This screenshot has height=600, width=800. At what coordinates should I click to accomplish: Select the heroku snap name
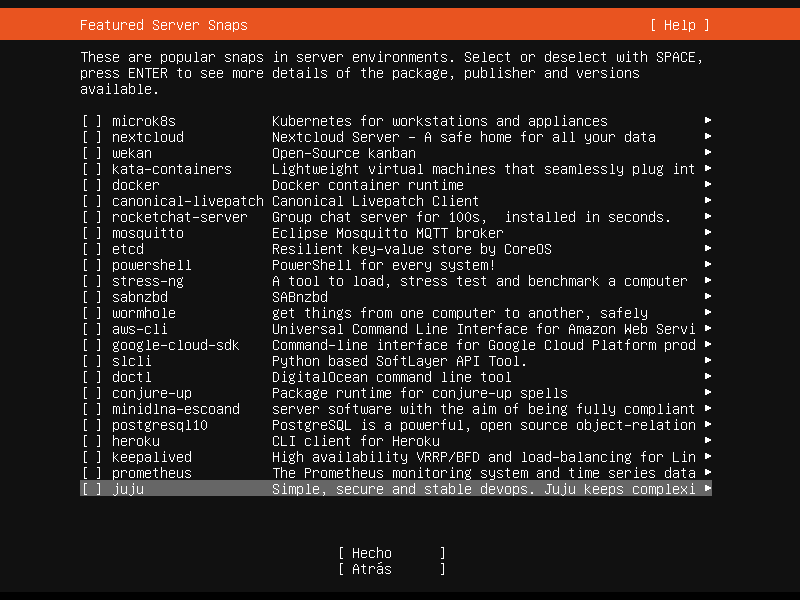point(136,441)
